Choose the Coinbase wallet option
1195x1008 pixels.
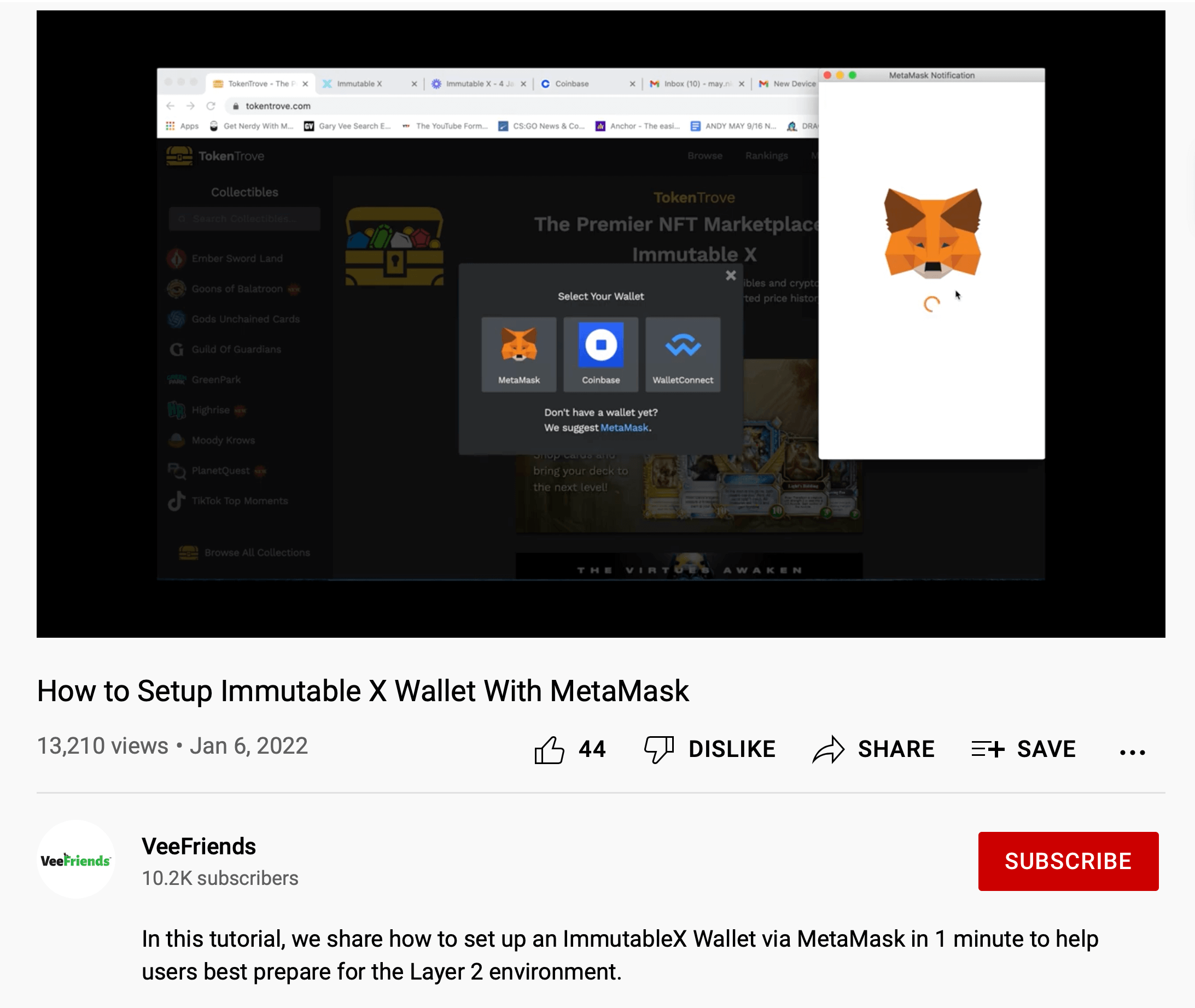pos(601,354)
